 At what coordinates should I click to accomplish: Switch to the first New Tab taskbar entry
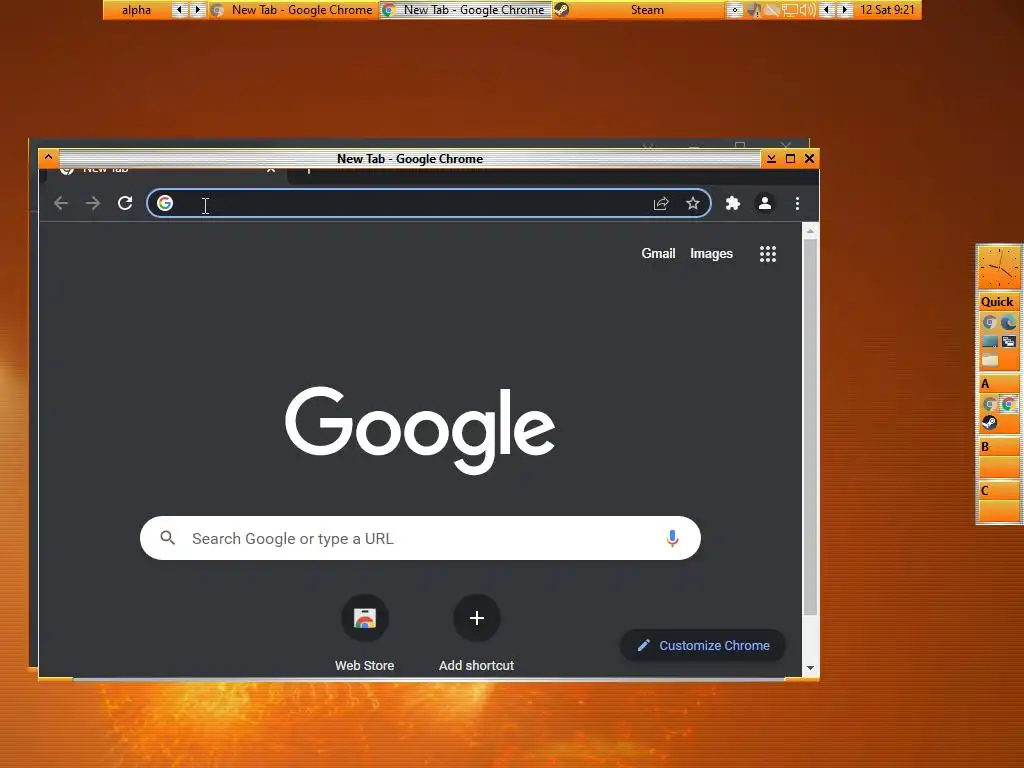click(293, 10)
